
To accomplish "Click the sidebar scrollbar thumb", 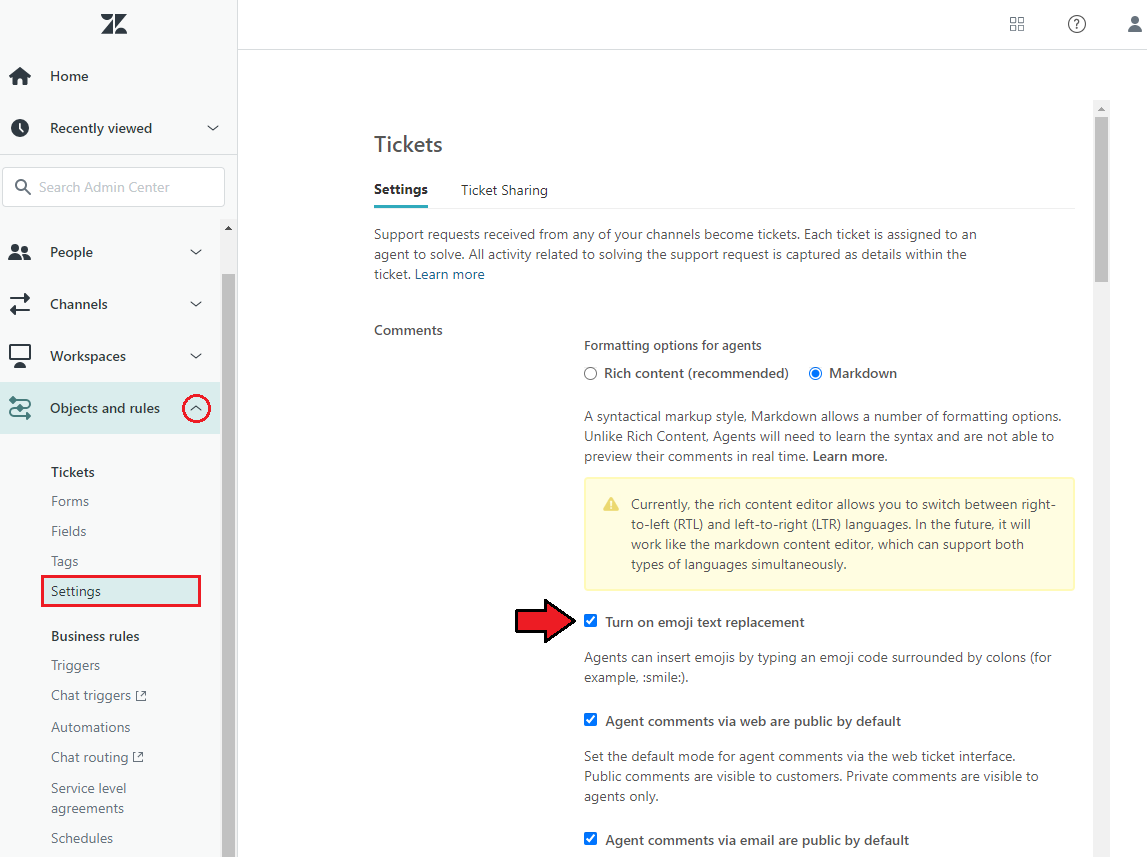I will [x=228, y=563].
